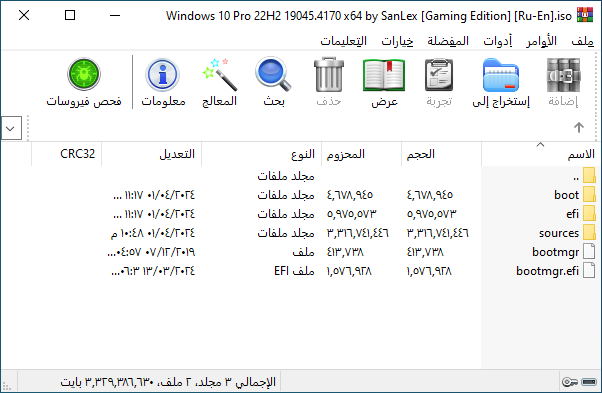Click the up one level arrow

point(579,127)
